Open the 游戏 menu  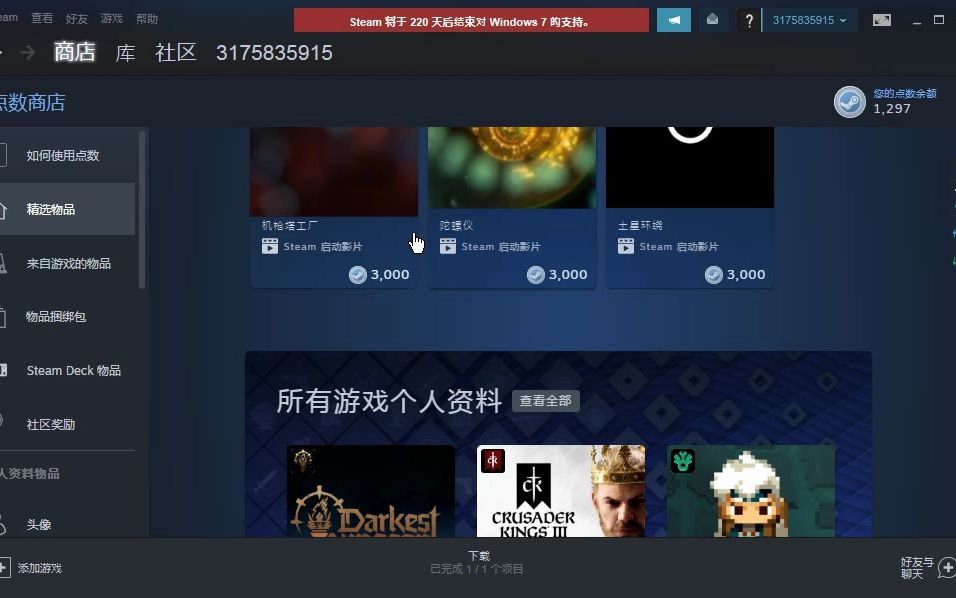[x=112, y=18]
